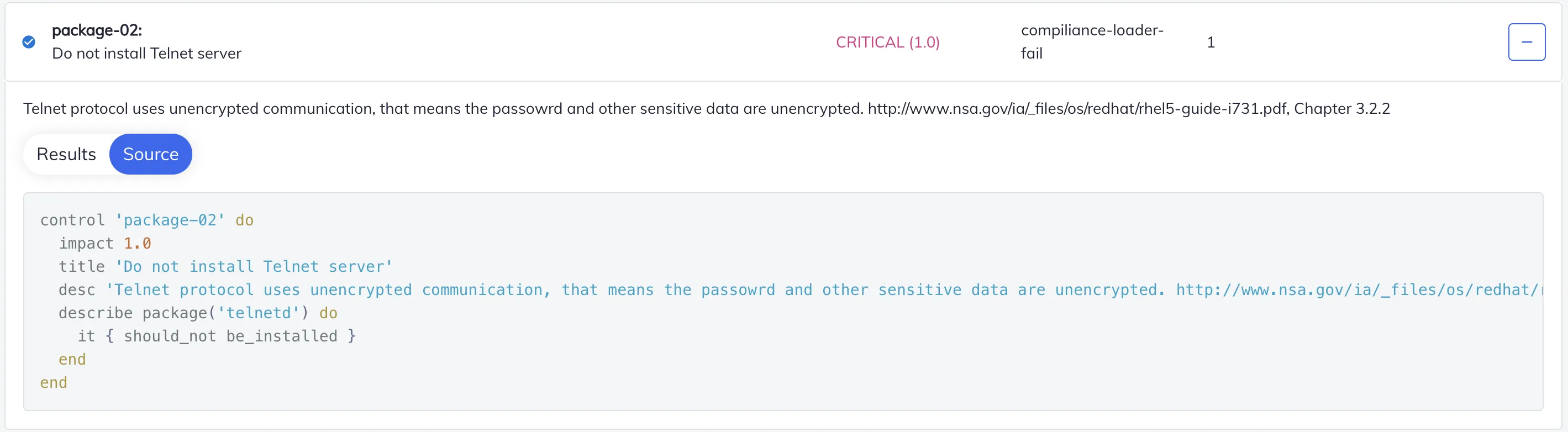
Task: Click the impact 1.0 code line
Action: [104, 244]
